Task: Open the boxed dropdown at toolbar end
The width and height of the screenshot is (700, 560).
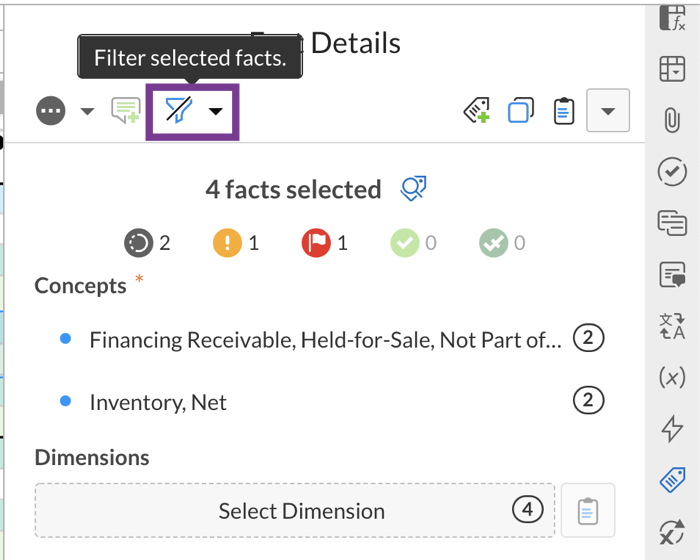Action: click(x=608, y=110)
